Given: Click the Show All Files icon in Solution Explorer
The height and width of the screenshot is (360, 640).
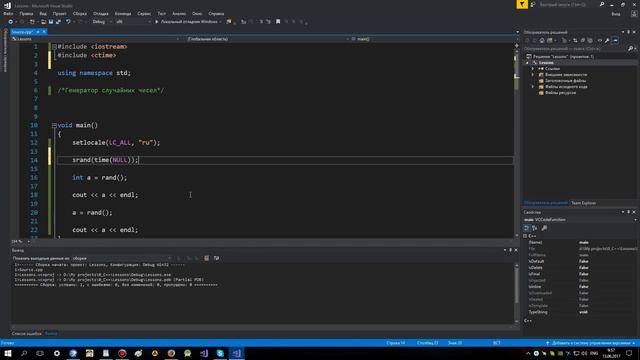Looking at the screenshot, I should [590, 40].
